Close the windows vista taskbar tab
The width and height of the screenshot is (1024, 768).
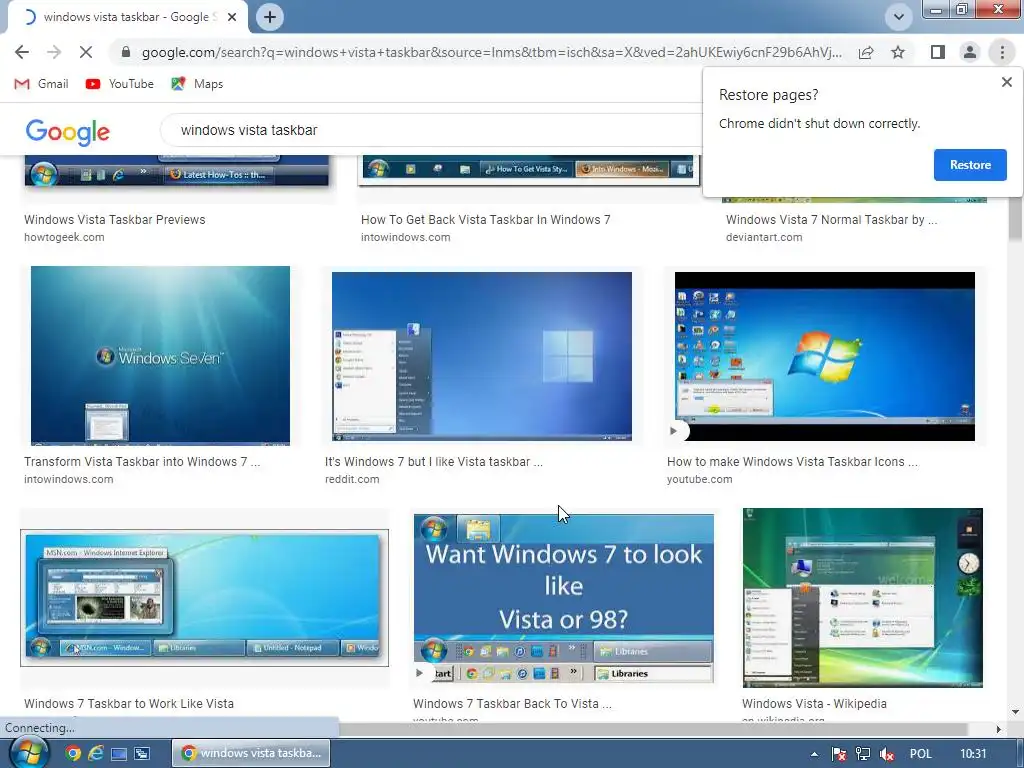pyautogui.click(x=232, y=17)
